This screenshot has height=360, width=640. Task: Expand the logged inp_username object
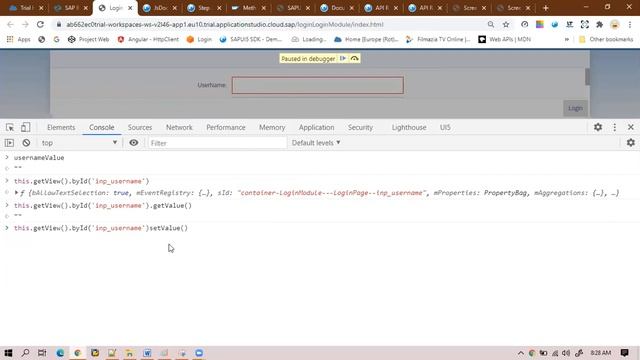tap(16, 193)
